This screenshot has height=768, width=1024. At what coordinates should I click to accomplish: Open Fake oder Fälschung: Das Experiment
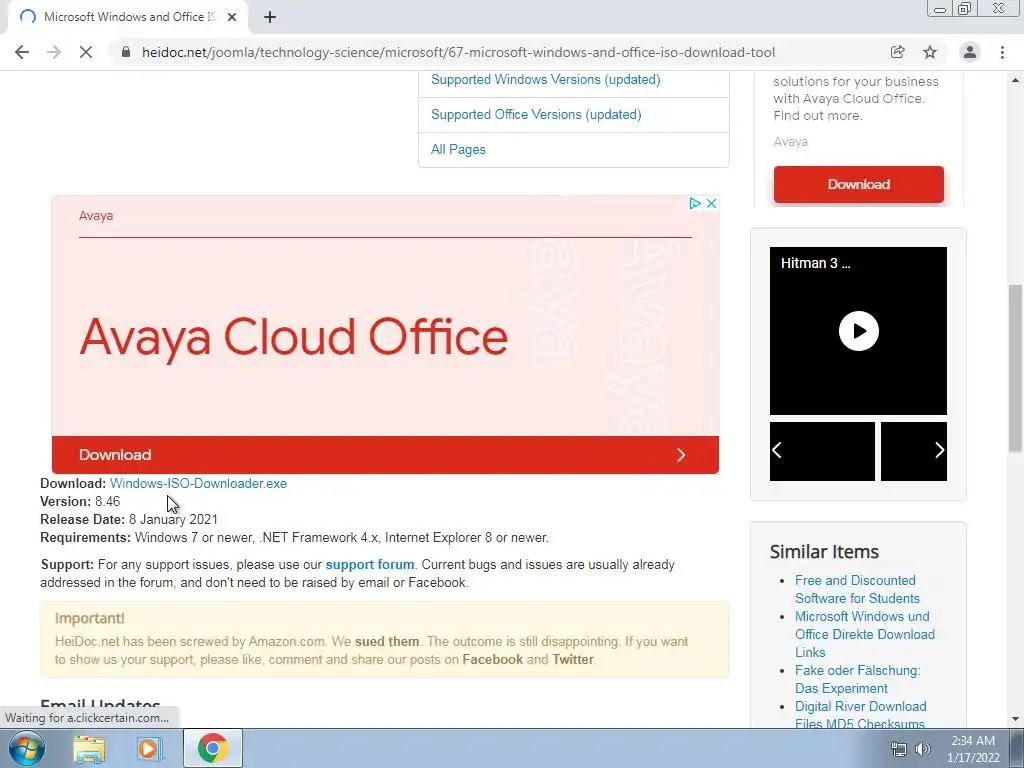857,679
